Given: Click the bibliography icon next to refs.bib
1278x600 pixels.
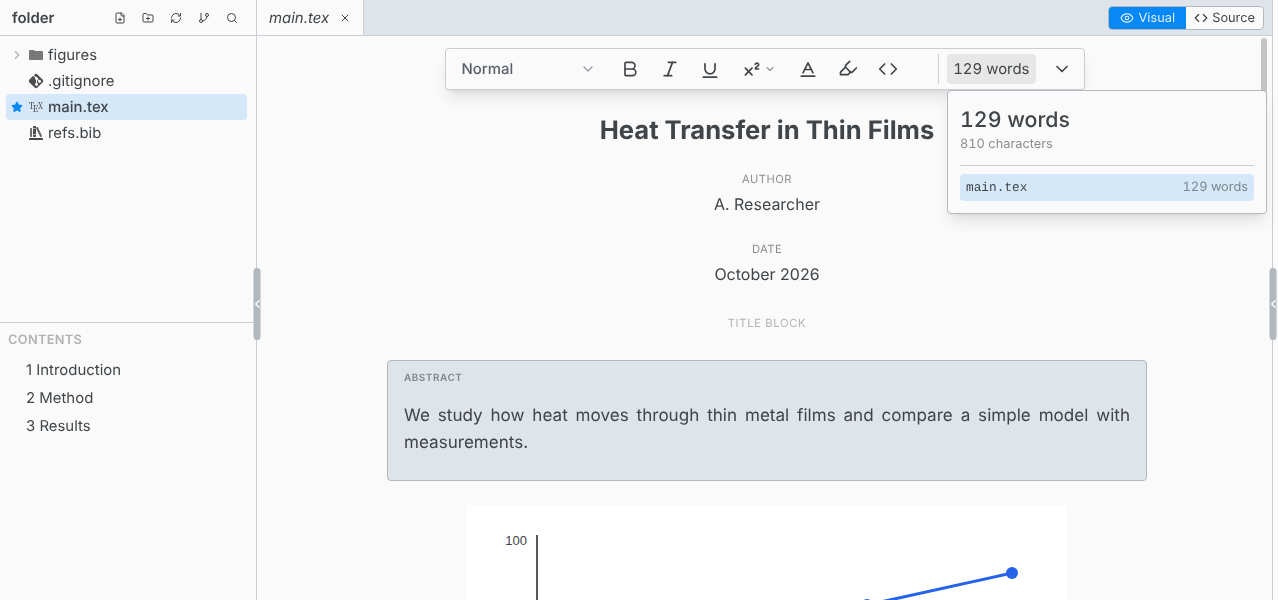Looking at the screenshot, I should click(x=36, y=133).
